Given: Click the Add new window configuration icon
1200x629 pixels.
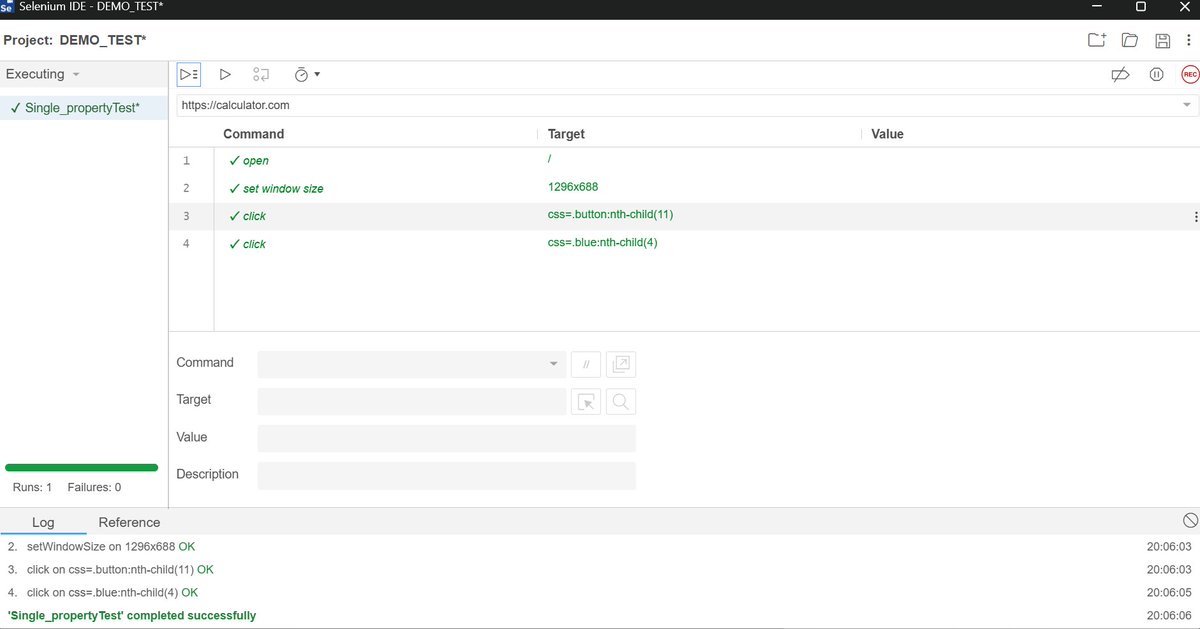Looking at the screenshot, I should [x=621, y=364].
